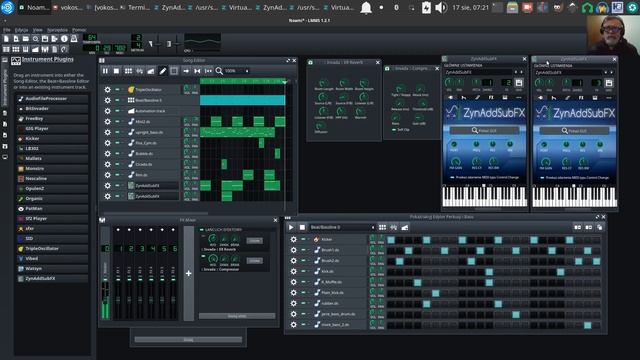640x360 pixels.
Task: Select the Kicker plugin in the Instrument Plugins list
Action: tap(52, 138)
